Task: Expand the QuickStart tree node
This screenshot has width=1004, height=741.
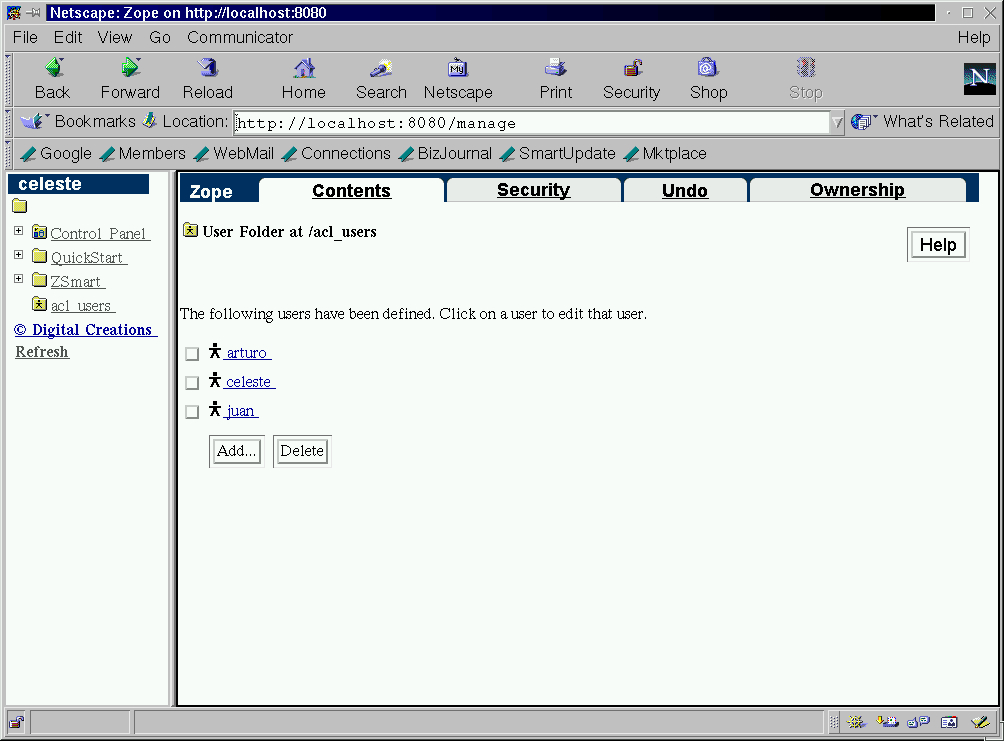Action: [x=19, y=255]
